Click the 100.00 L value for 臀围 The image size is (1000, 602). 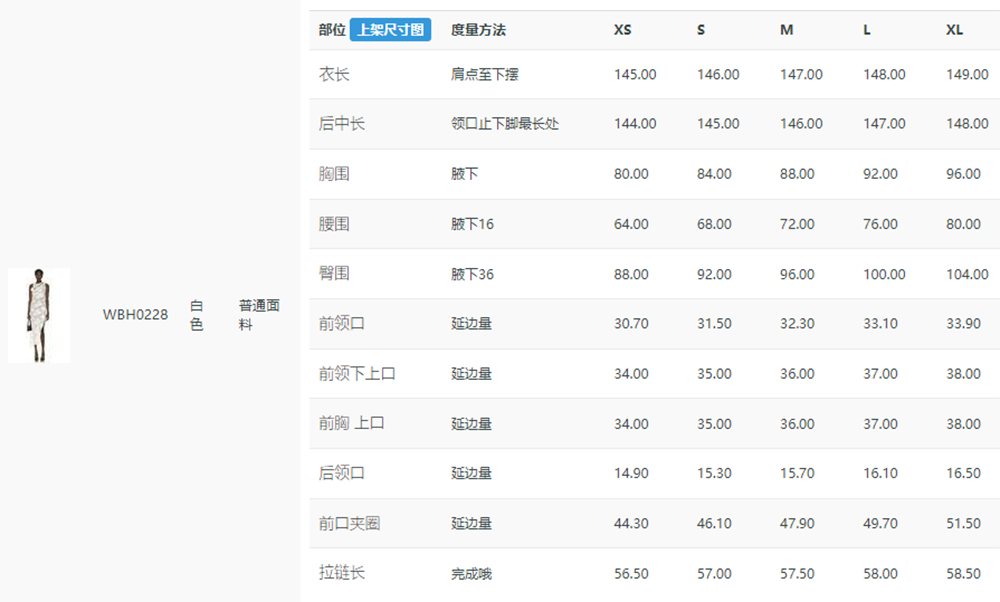[885, 274]
